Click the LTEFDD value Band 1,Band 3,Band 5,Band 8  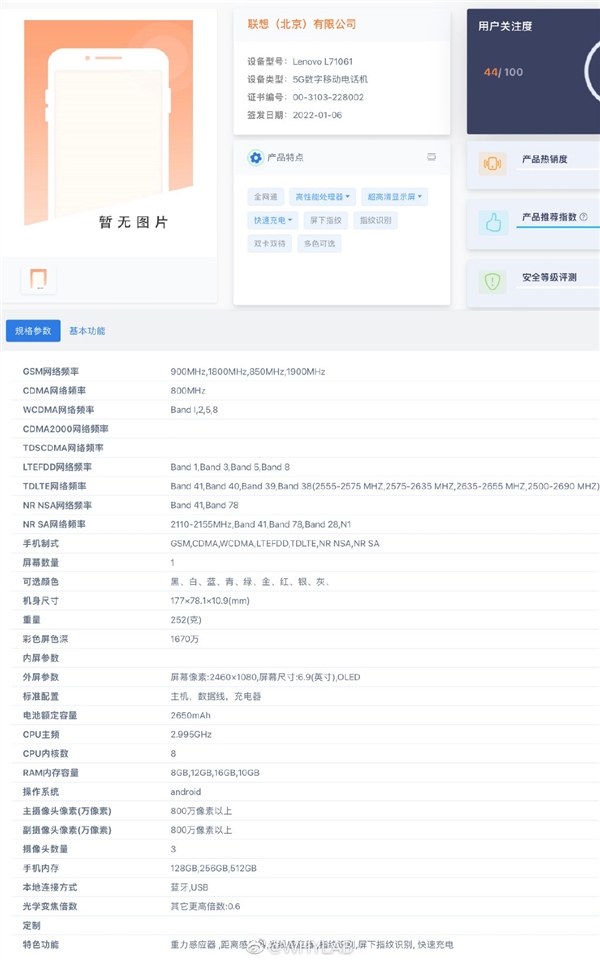230,467
